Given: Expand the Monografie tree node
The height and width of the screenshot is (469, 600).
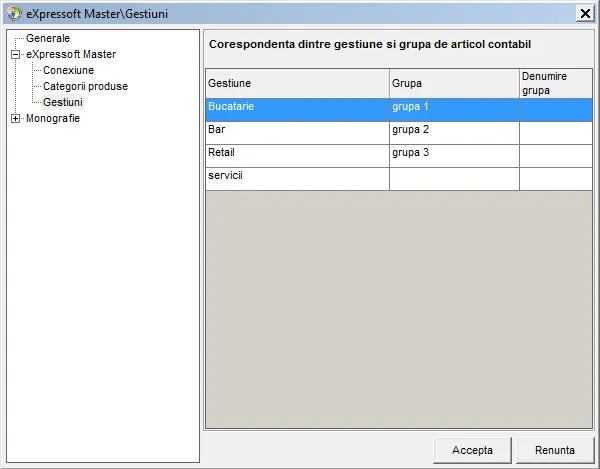Looking at the screenshot, I should pyautogui.click(x=15, y=119).
